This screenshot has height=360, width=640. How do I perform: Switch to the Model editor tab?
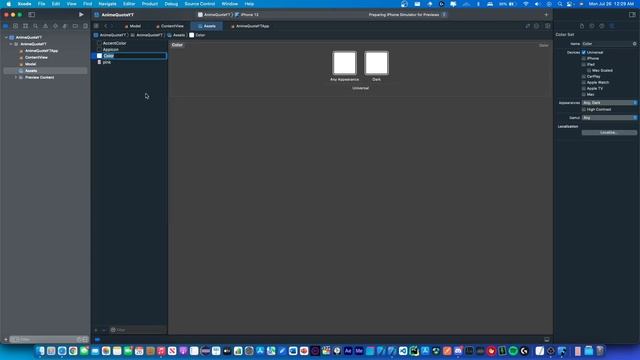pos(132,26)
